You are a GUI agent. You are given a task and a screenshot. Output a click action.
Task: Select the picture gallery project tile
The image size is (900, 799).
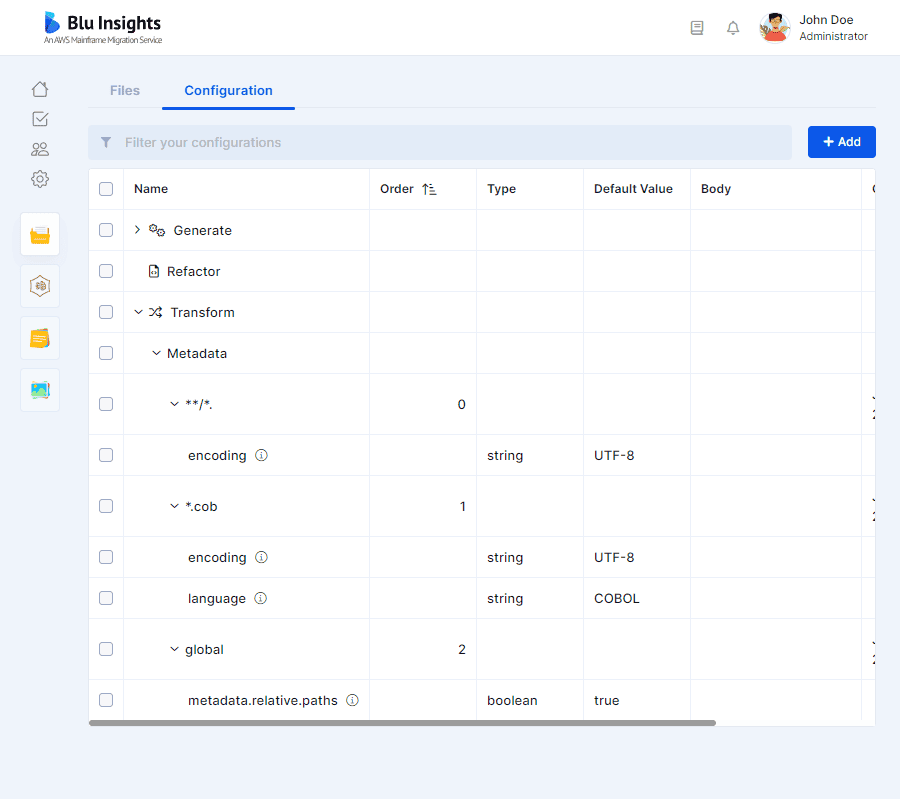[40, 390]
